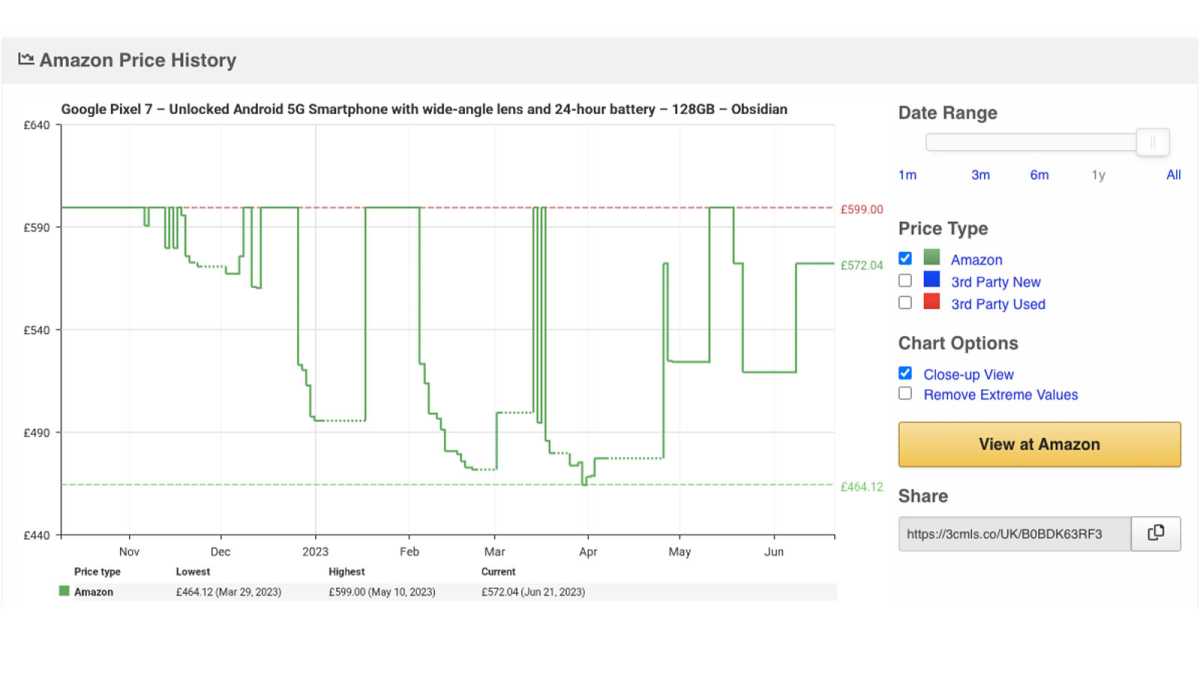Click the 3rd Party New link

click(996, 282)
